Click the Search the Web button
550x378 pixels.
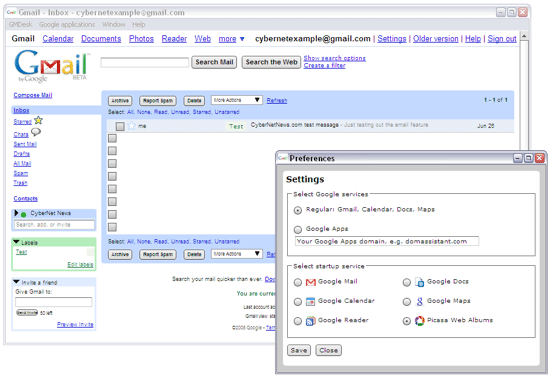click(271, 62)
